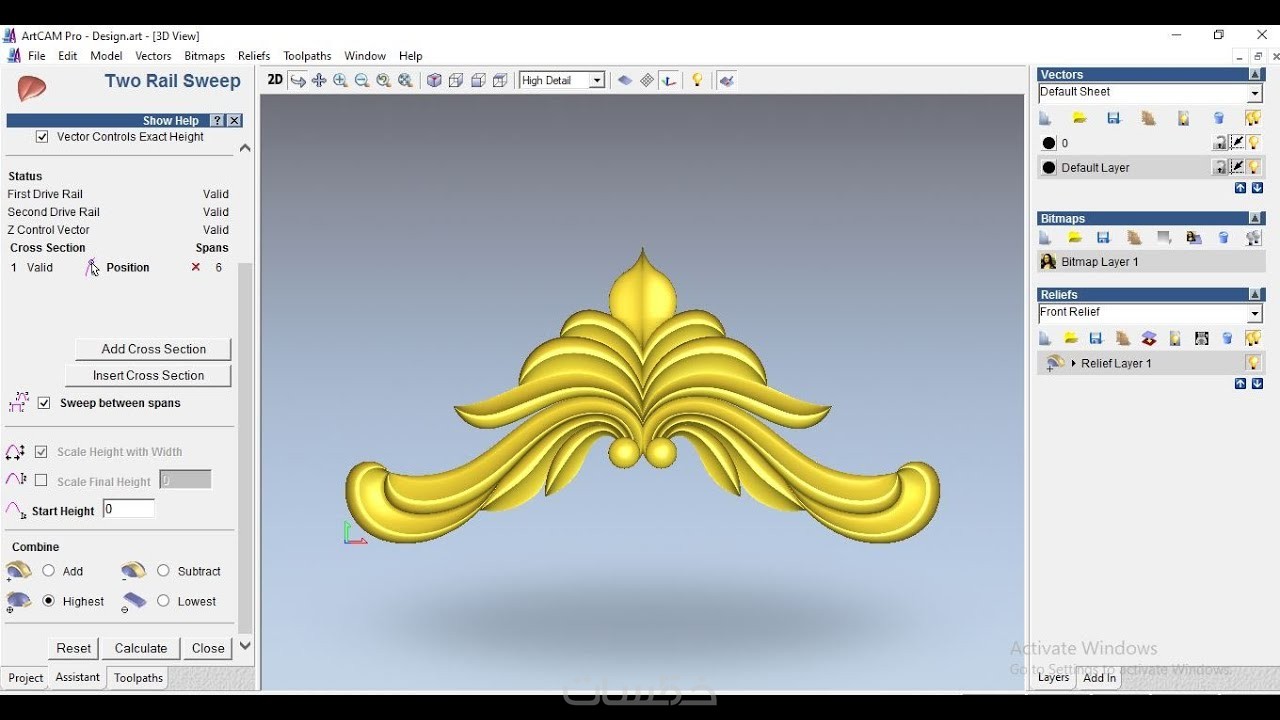Collapse the Bitmaps panel

1255,218
